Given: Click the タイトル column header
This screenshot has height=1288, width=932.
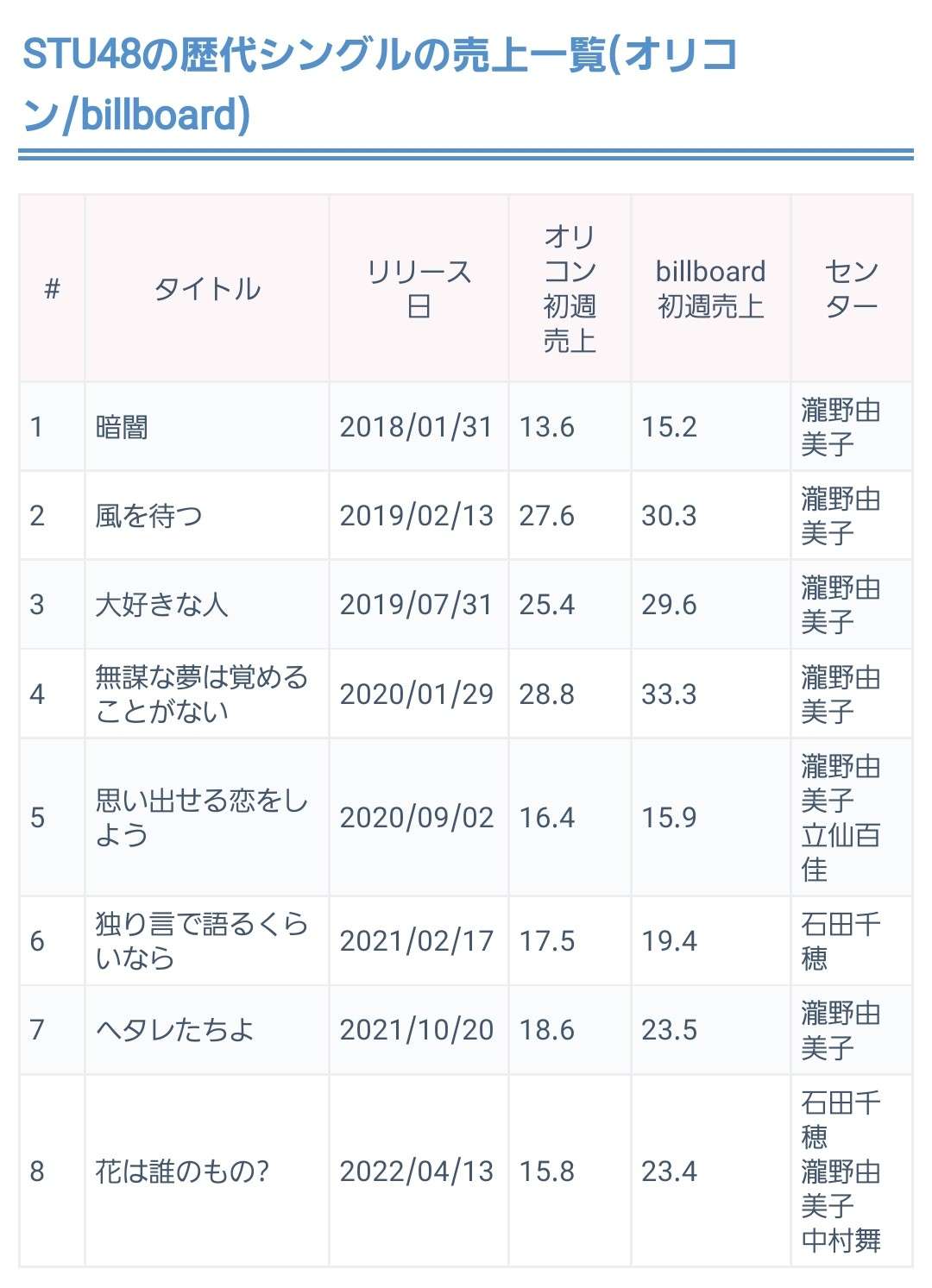Looking at the screenshot, I should coord(207,289).
